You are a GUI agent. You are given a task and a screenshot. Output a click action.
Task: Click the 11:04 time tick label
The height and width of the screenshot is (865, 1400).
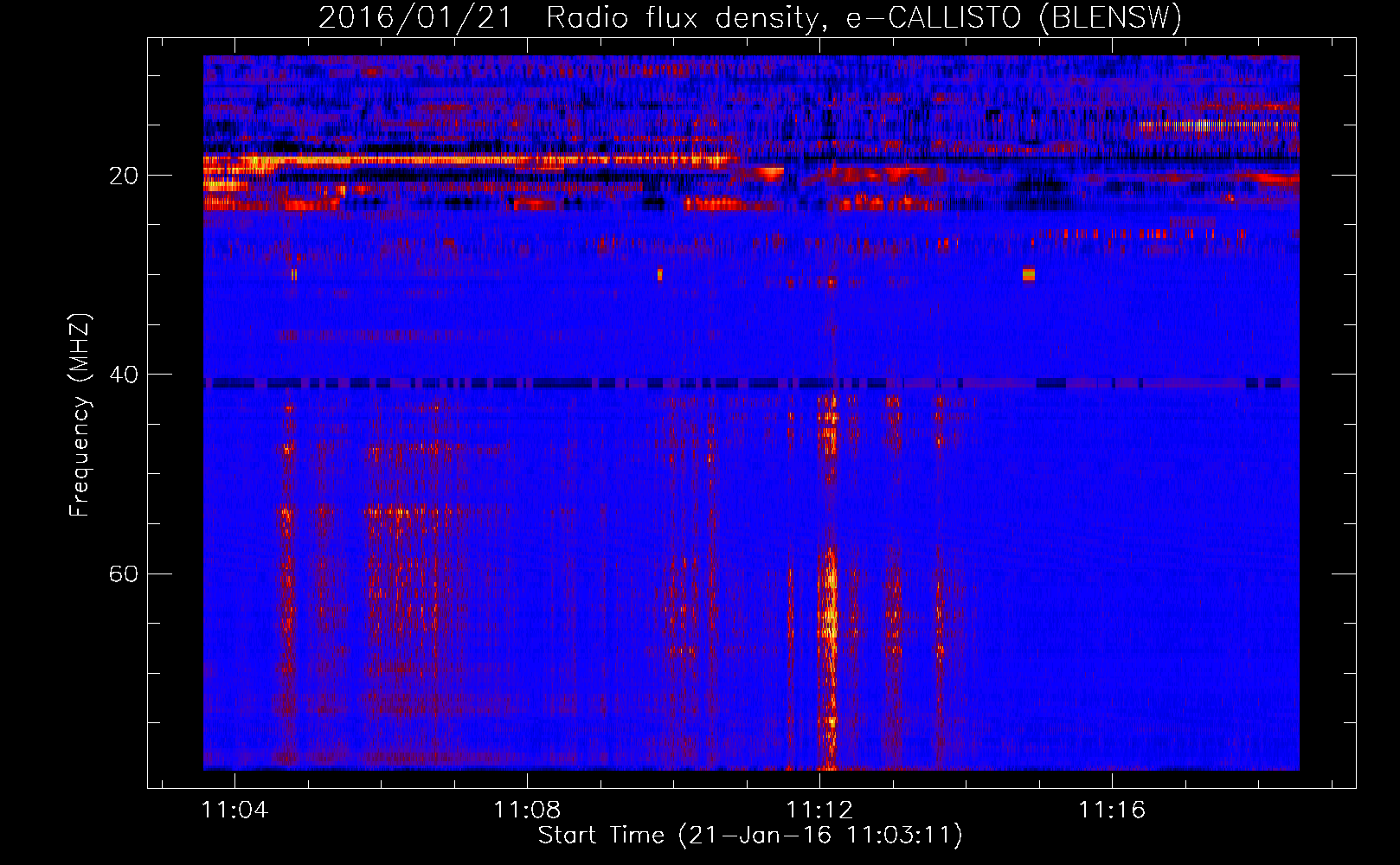[x=235, y=811]
